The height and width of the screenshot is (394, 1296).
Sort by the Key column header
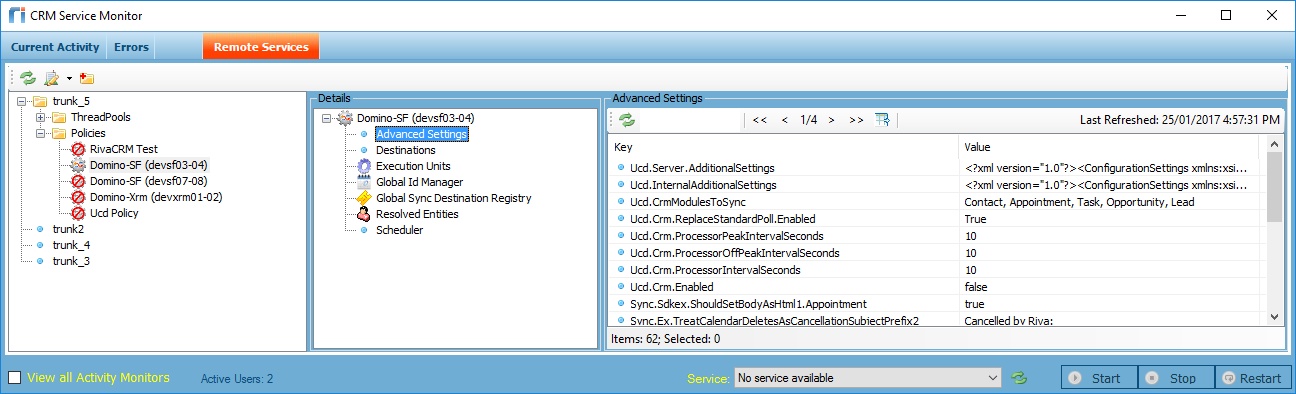tap(783, 147)
